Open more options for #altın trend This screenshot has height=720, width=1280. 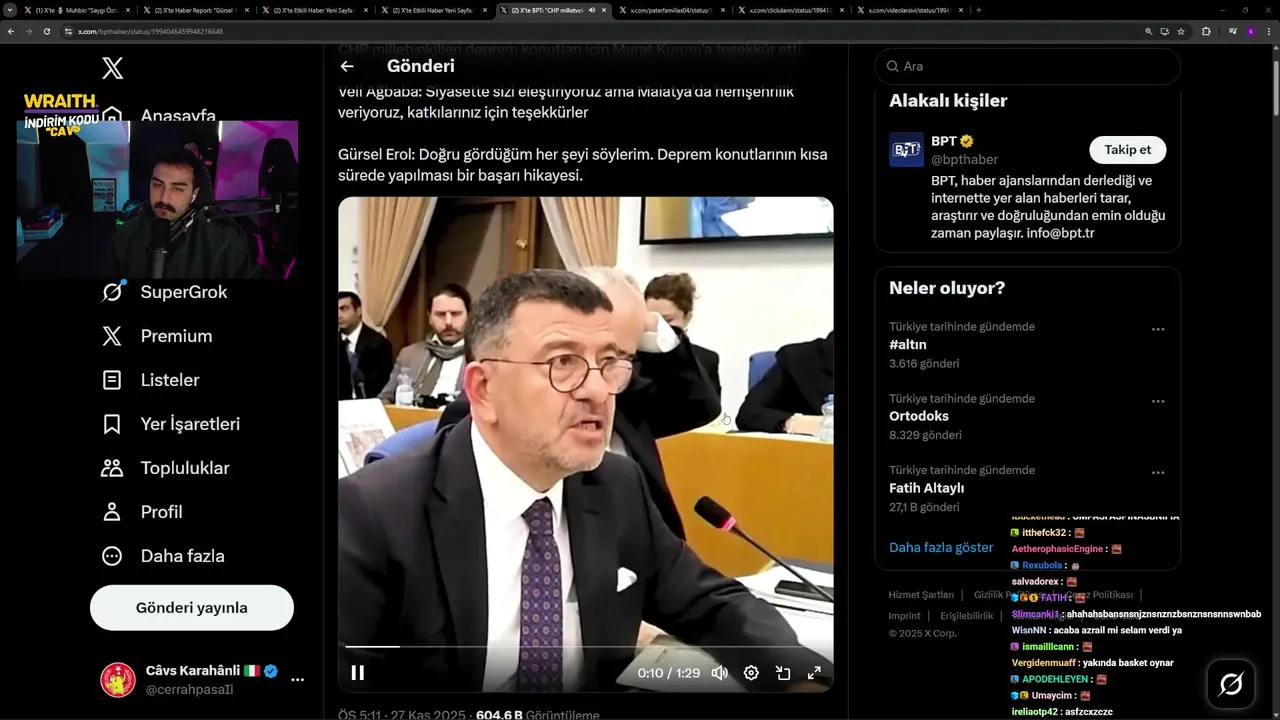pyautogui.click(x=1158, y=329)
